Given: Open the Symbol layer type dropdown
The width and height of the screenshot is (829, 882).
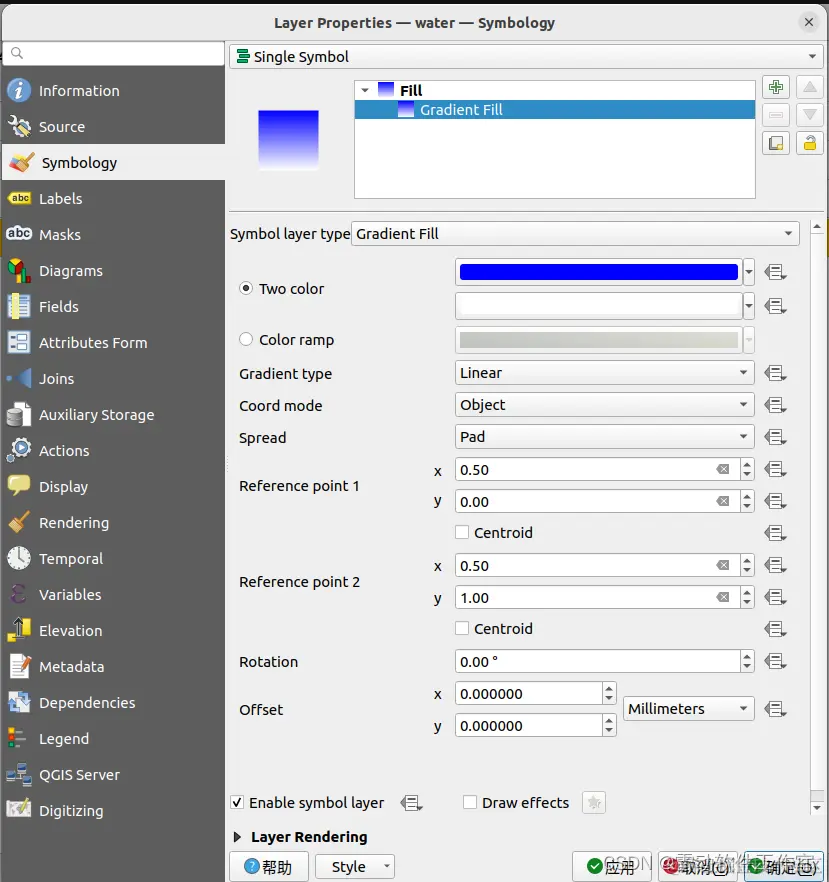Looking at the screenshot, I should click(575, 233).
